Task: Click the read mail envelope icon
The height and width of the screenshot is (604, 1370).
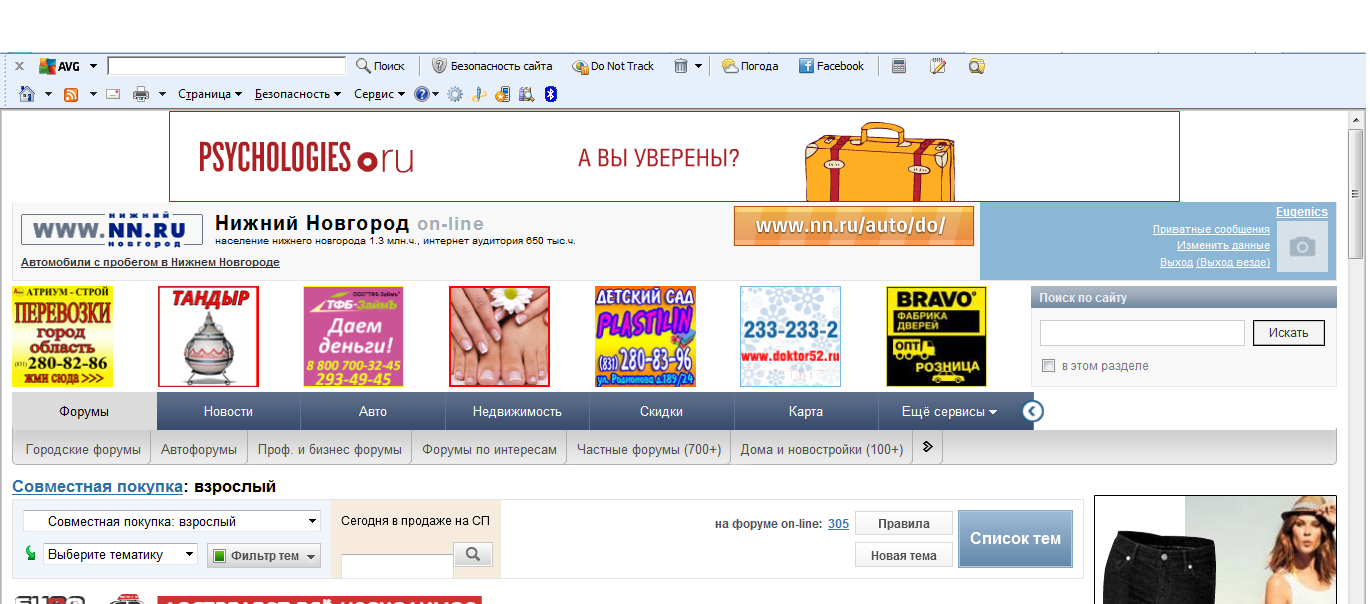Action: click(x=113, y=94)
